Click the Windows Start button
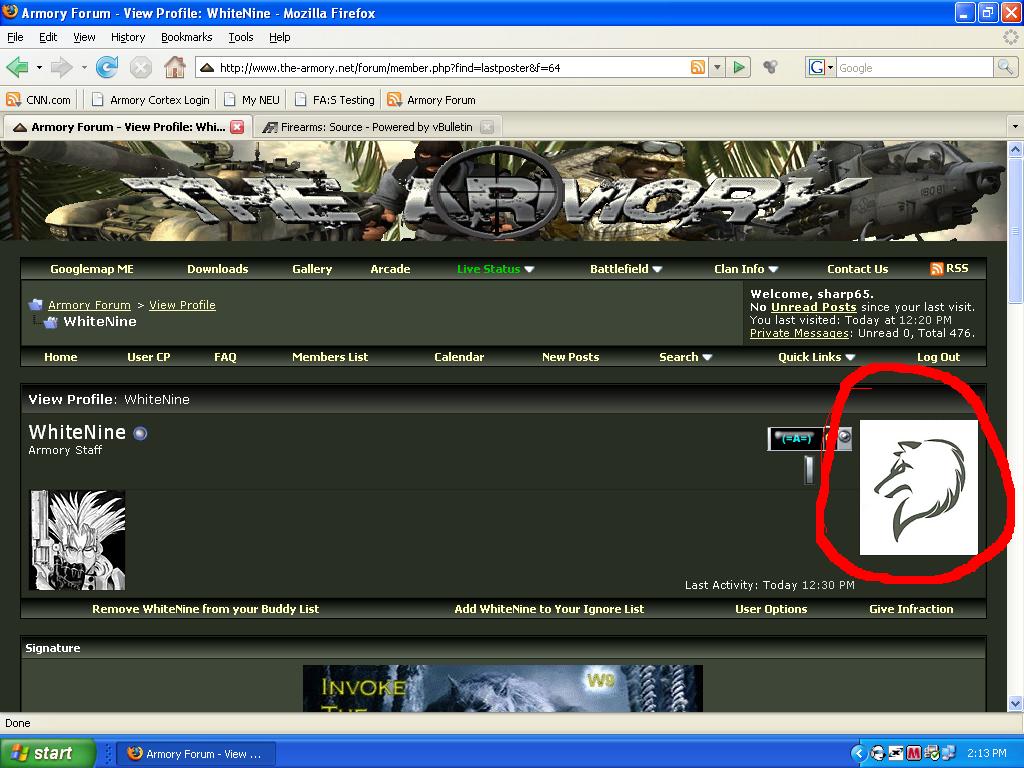 pos(47,753)
